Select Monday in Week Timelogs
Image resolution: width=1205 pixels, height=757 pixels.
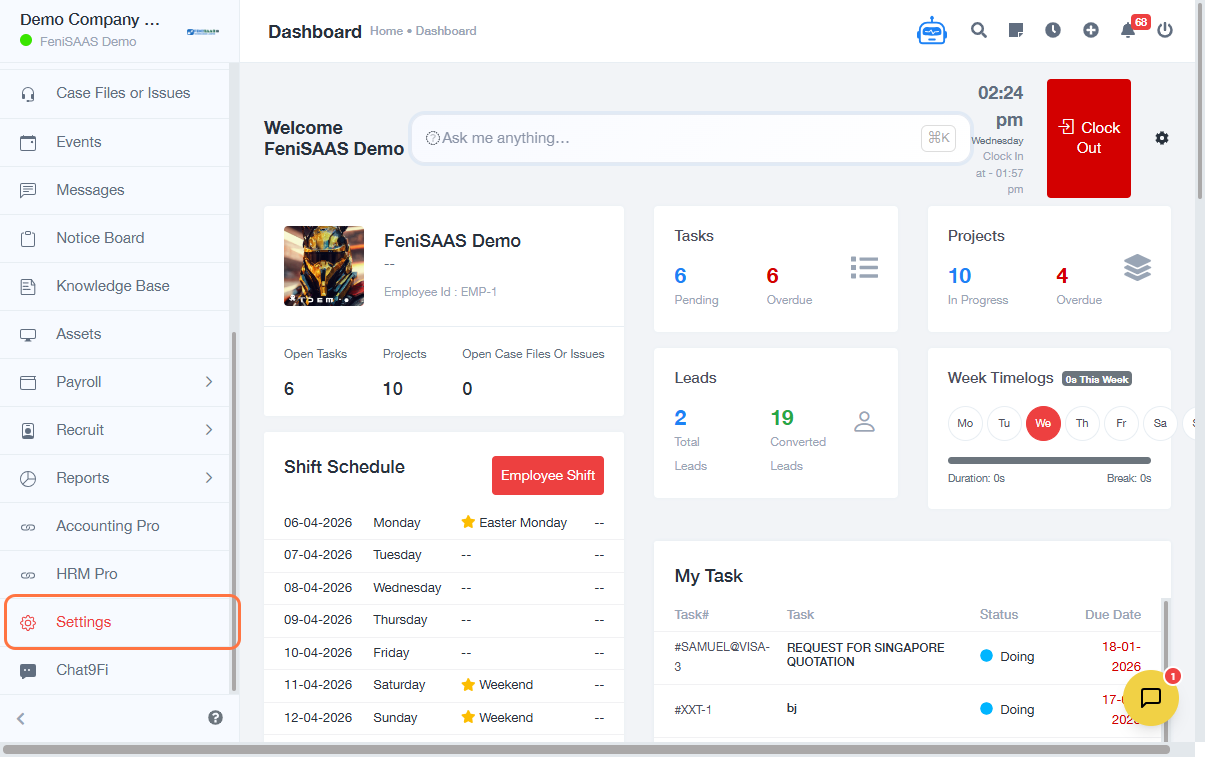point(965,423)
